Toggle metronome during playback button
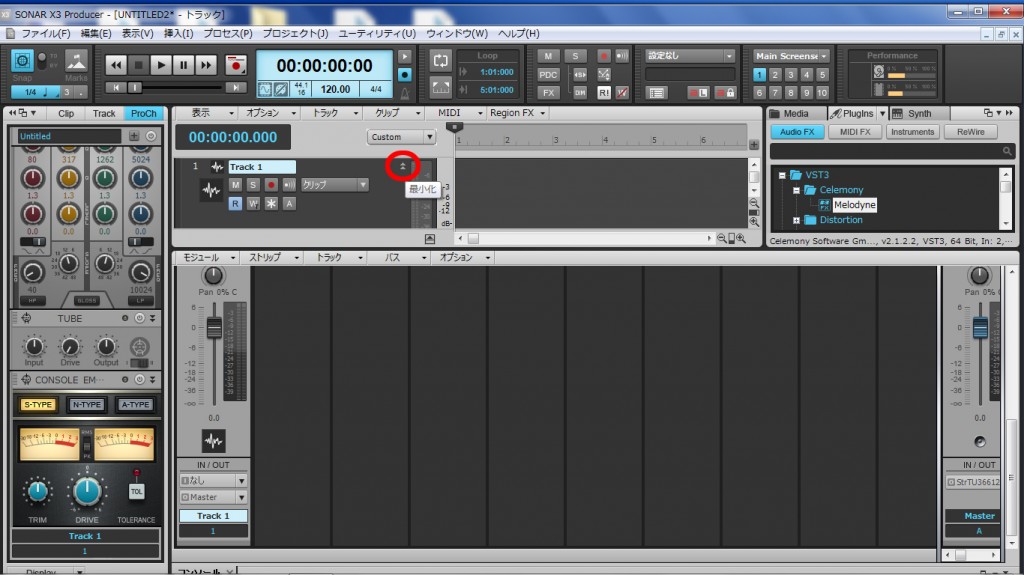 (x=404, y=56)
